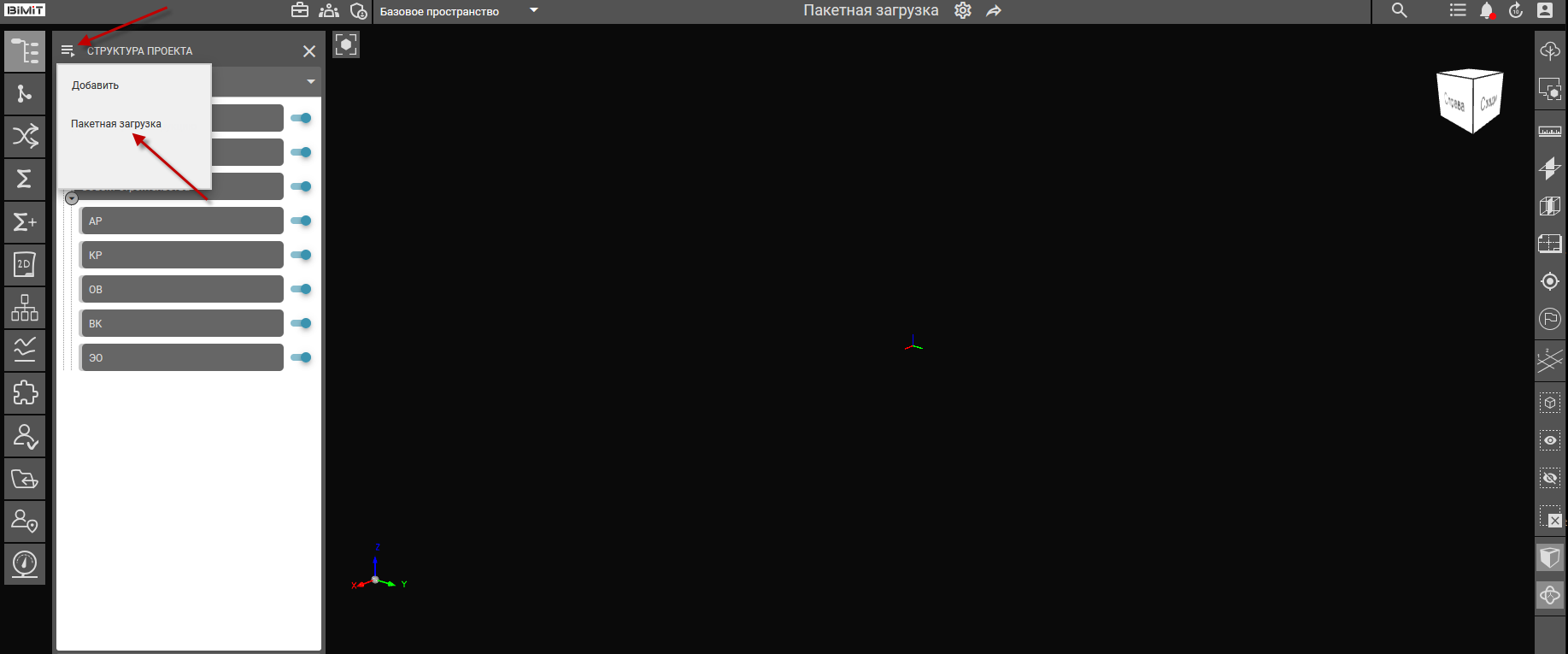Click the share arrow next to title
The height and width of the screenshot is (654, 1568).
pyautogui.click(x=993, y=11)
